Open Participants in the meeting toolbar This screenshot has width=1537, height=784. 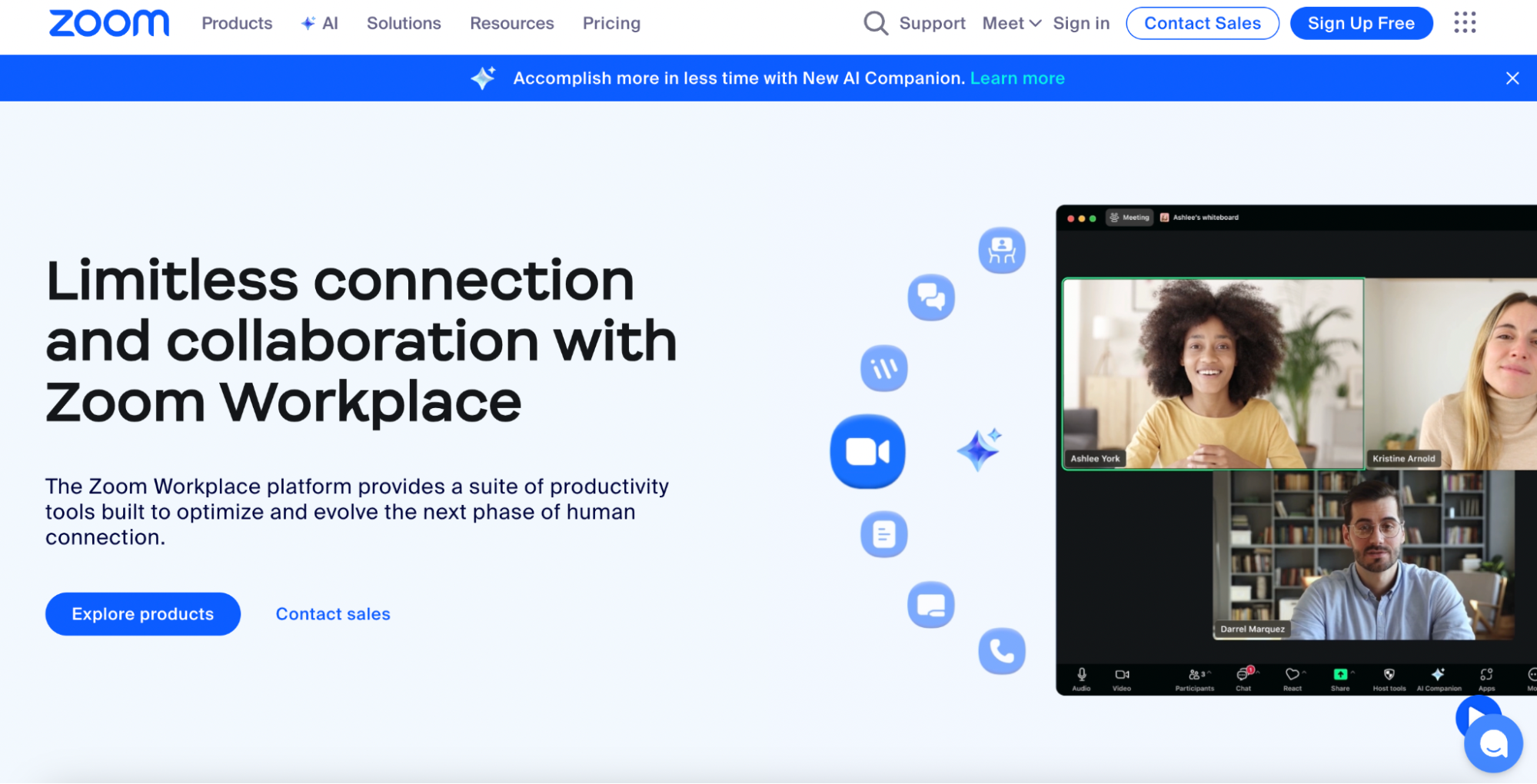pyautogui.click(x=1194, y=679)
